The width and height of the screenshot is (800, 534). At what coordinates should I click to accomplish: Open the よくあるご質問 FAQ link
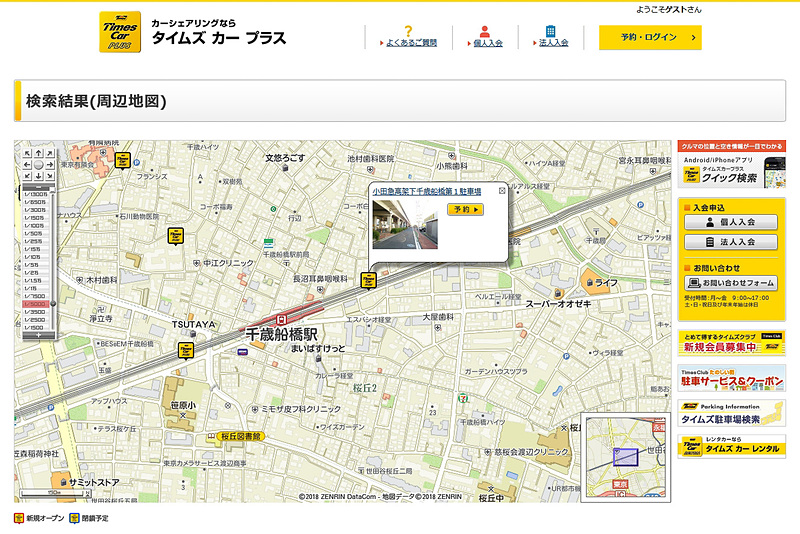pos(411,43)
